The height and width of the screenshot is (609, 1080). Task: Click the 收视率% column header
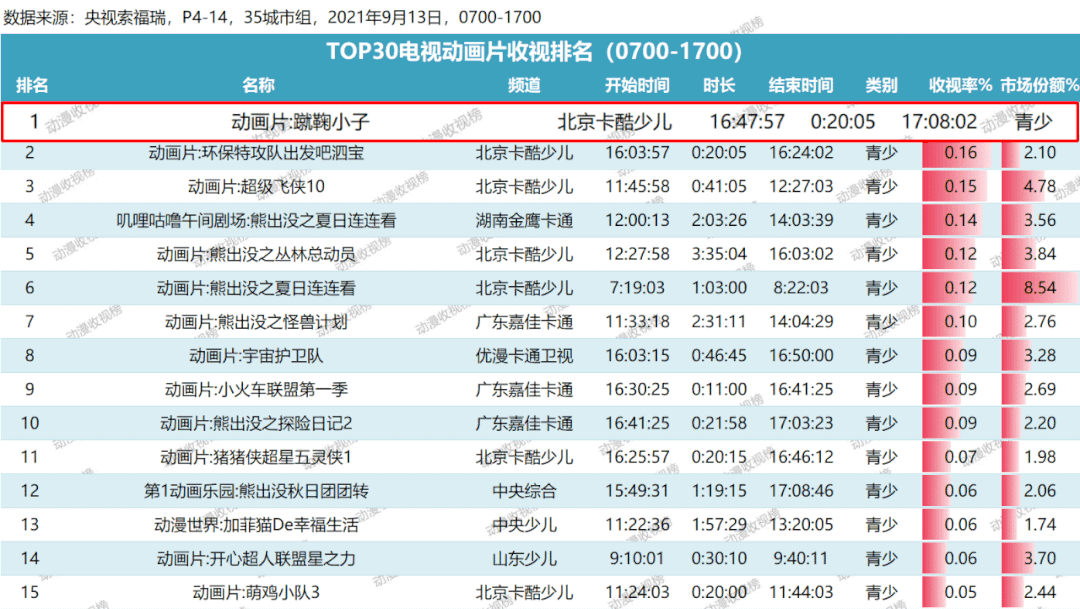point(960,85)
